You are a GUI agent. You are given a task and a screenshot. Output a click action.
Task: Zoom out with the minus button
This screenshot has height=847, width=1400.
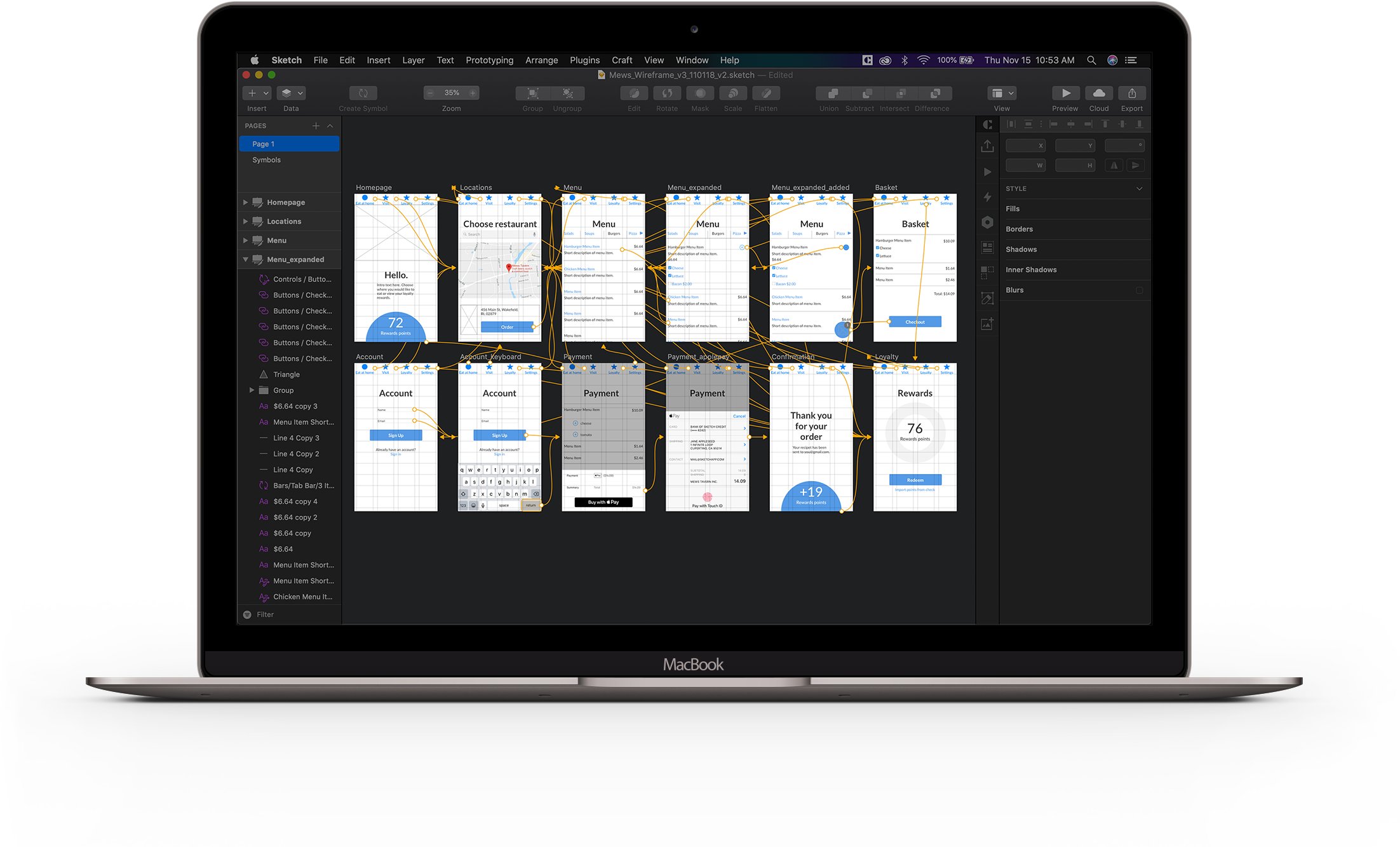tap(431, 93)
